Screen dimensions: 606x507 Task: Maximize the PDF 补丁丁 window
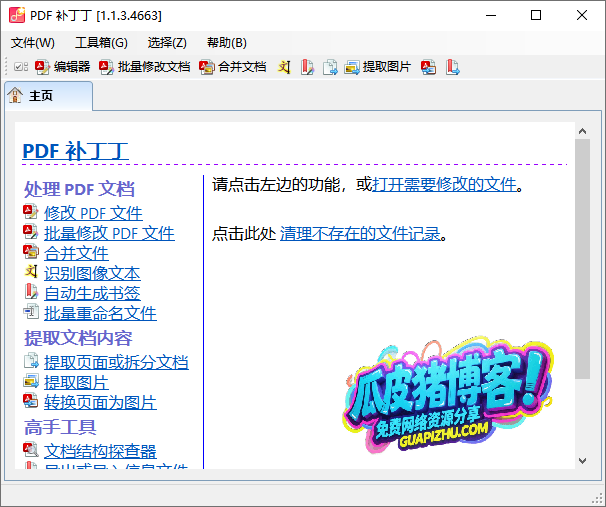(536, 15)
